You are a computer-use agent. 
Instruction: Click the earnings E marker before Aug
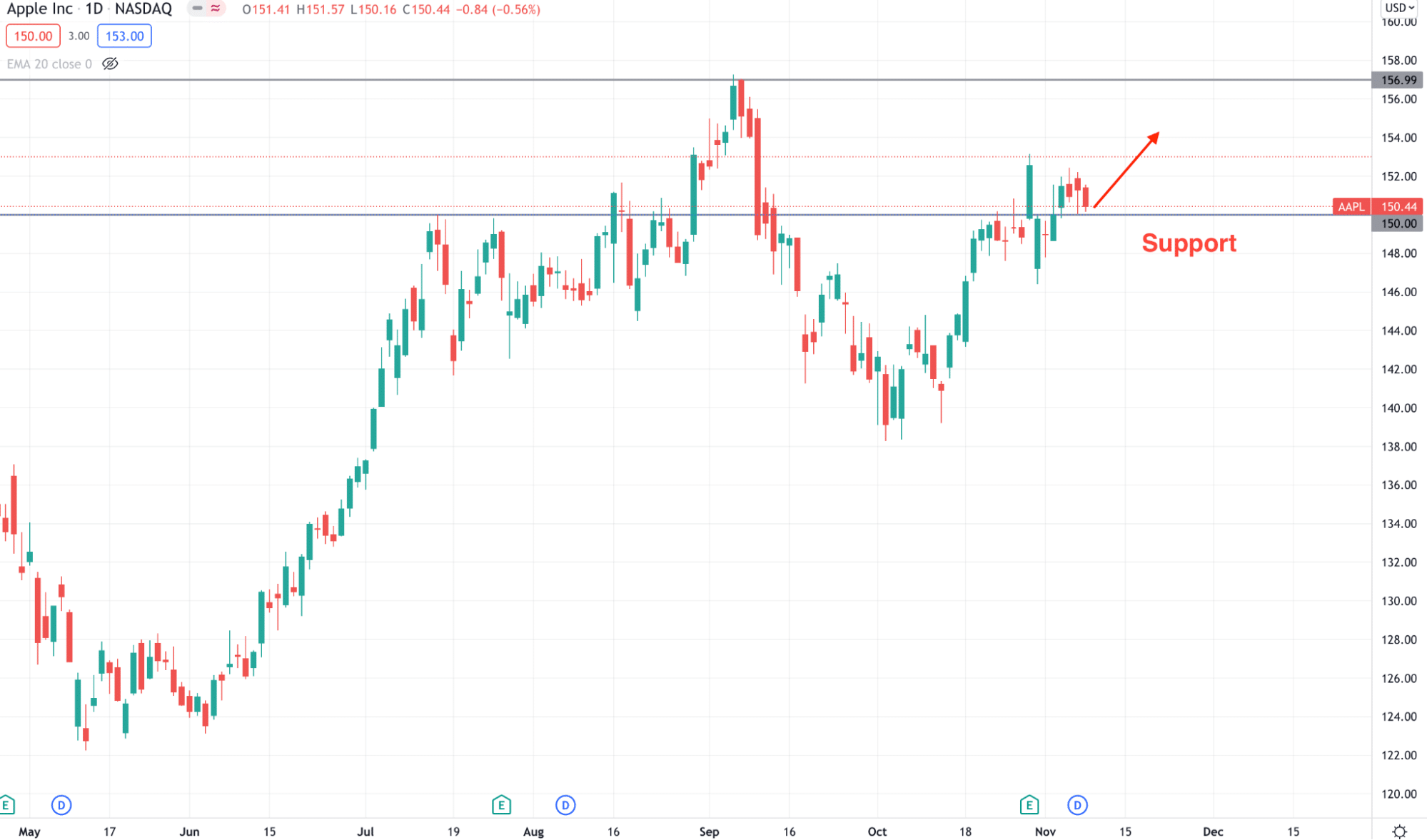[501, 805]
